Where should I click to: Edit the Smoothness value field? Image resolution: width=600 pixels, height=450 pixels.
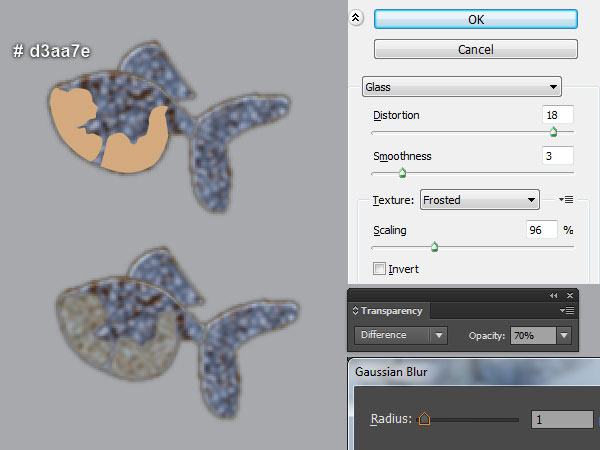pyautogui.click(x=558, y=156)
